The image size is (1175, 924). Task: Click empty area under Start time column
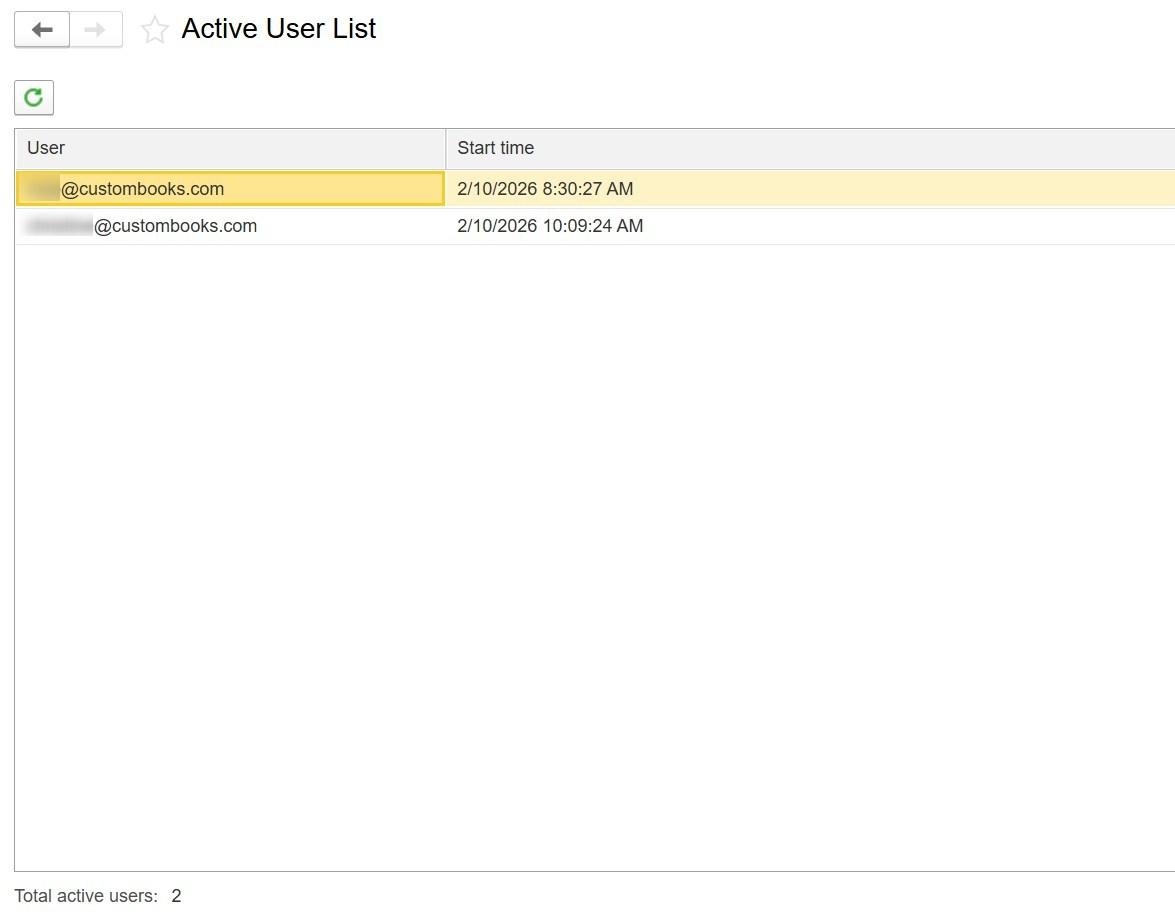[800, 550]
